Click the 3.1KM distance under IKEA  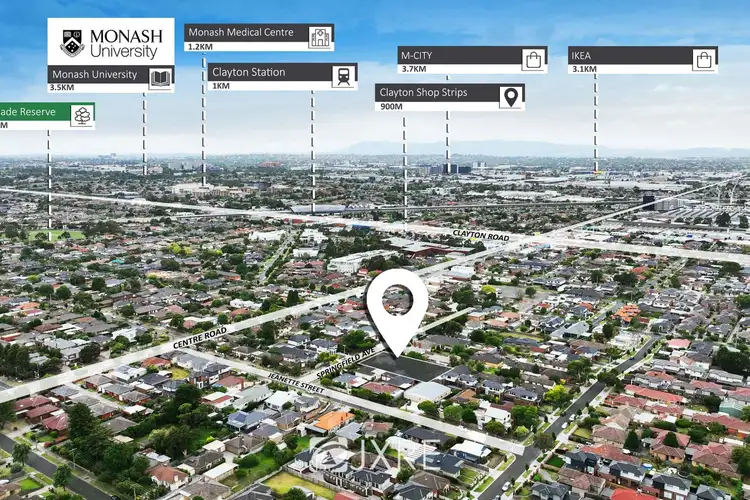tap(582, 68)
